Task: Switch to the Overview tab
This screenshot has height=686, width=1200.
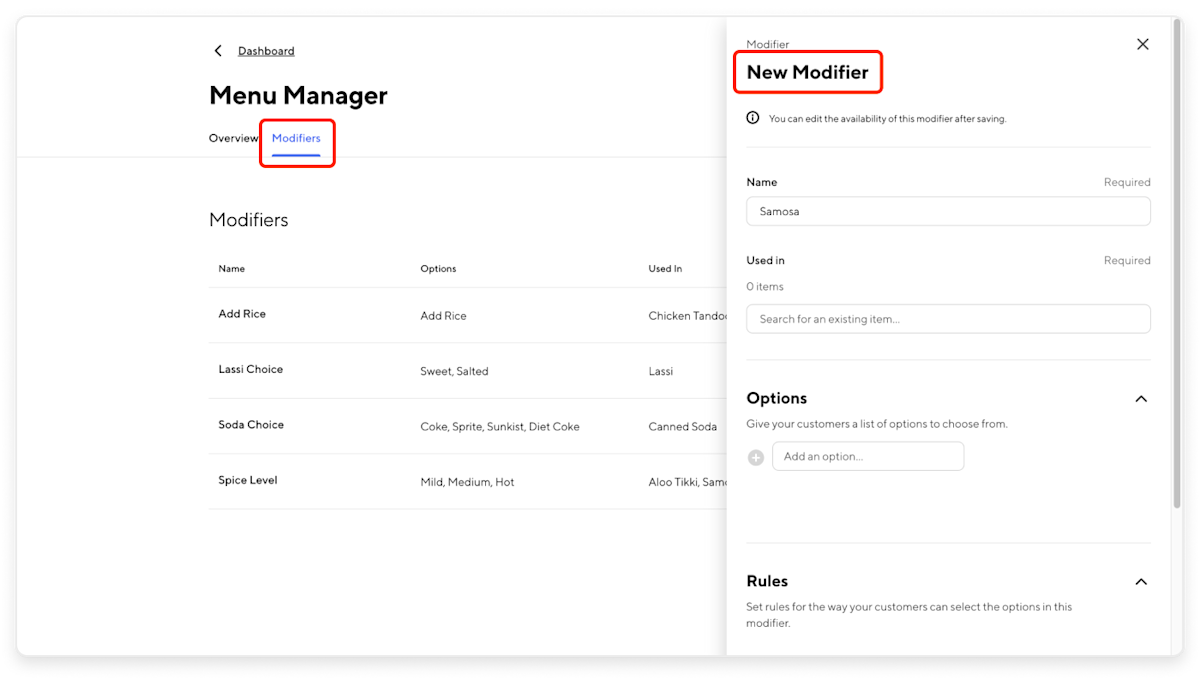Action: pyautogui.click(x=233, y=138)
